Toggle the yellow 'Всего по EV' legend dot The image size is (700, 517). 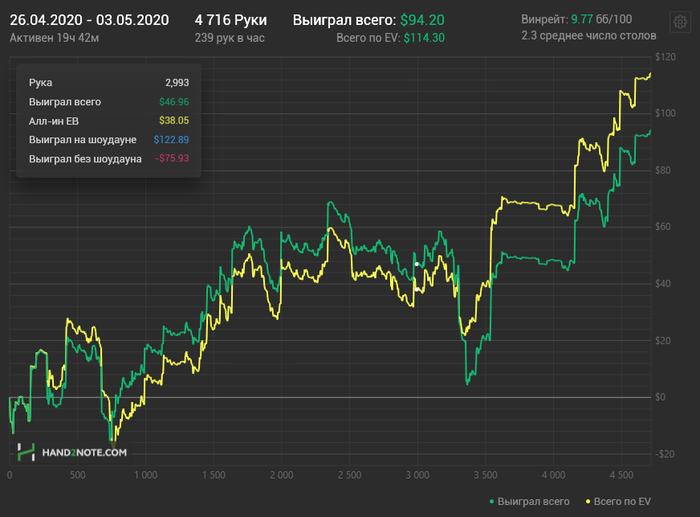tap(588, 502)
